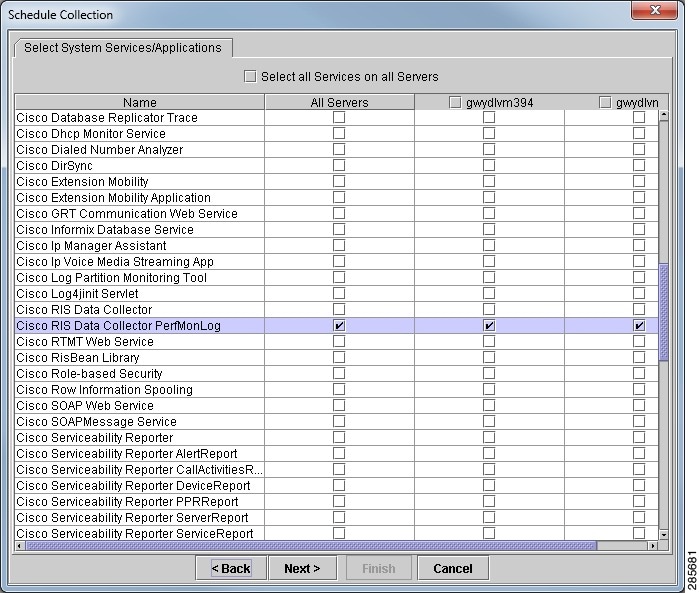Check All Servers for Cisco Database Replicator Trace
Image resolution: width=699 pixels, height=593 pixels.
(339, 117)
